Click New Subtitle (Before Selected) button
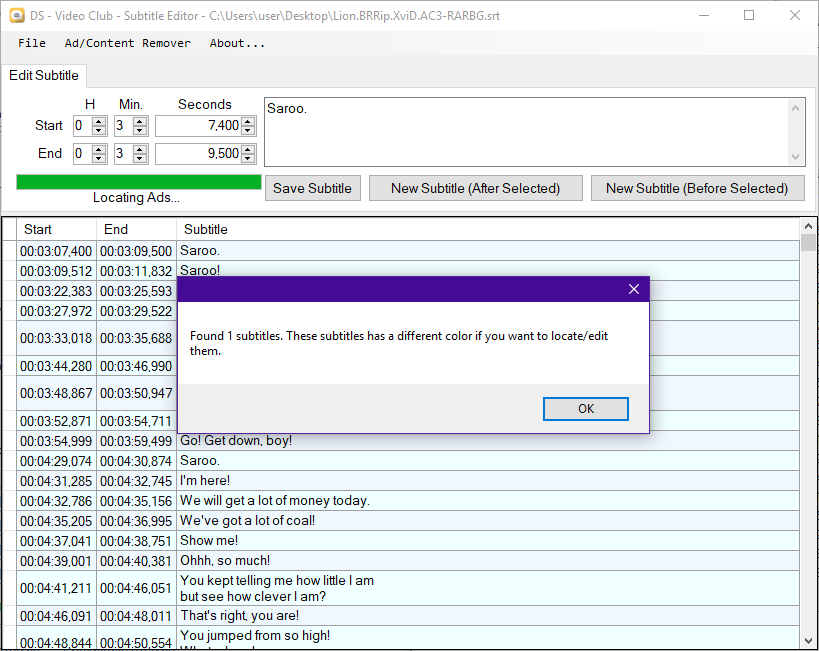819x651 pixels. [697, 188]
